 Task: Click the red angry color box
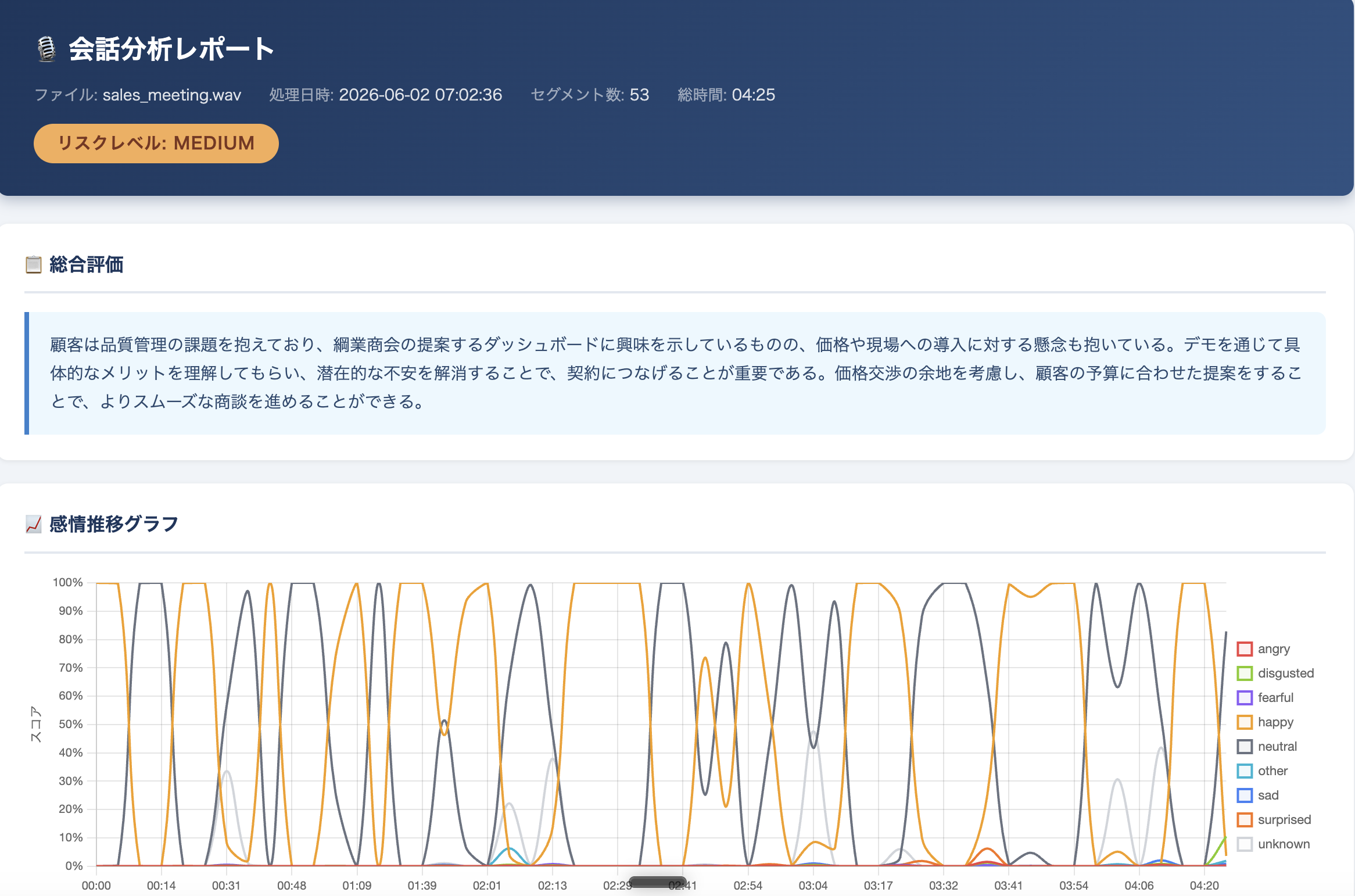[1245, 649]
